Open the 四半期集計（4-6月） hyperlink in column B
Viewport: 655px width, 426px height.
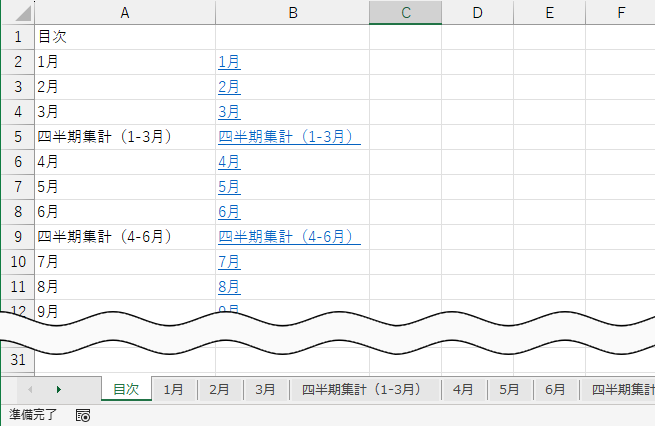(289, 237)
